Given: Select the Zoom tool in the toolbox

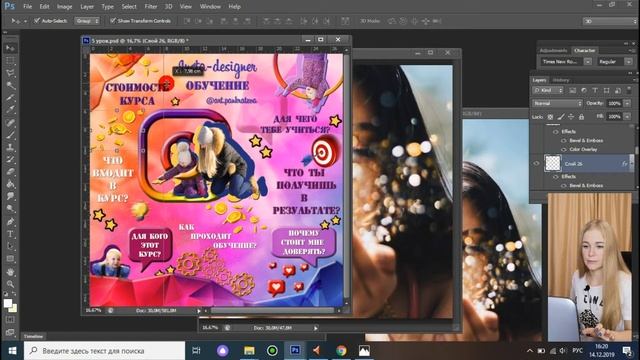Looking at the screenshot, I should [10, 284].
